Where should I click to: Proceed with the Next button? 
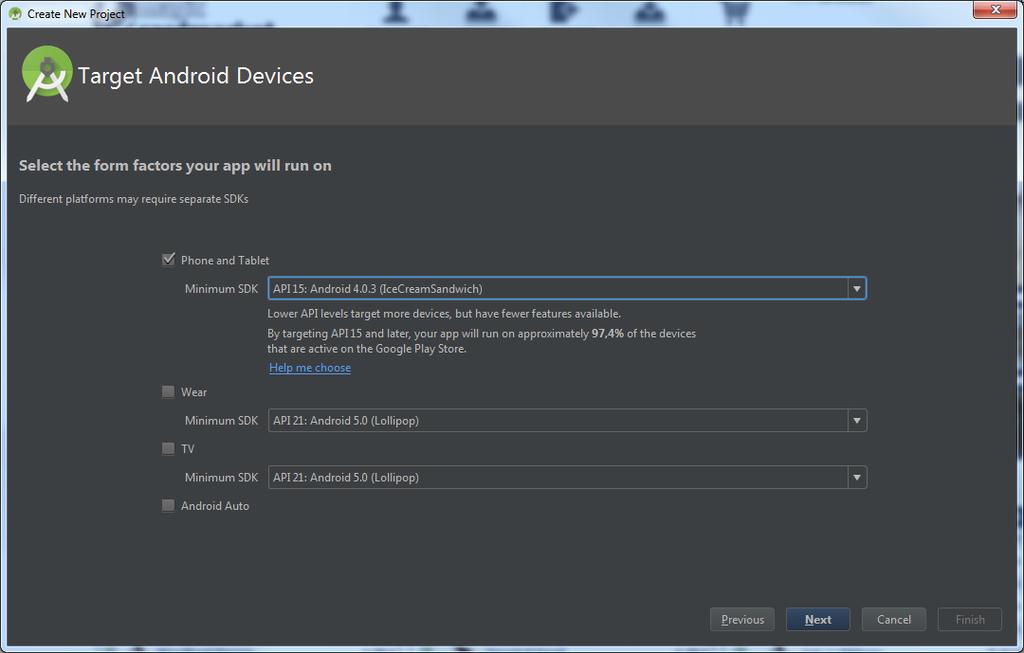coord(818,619)
